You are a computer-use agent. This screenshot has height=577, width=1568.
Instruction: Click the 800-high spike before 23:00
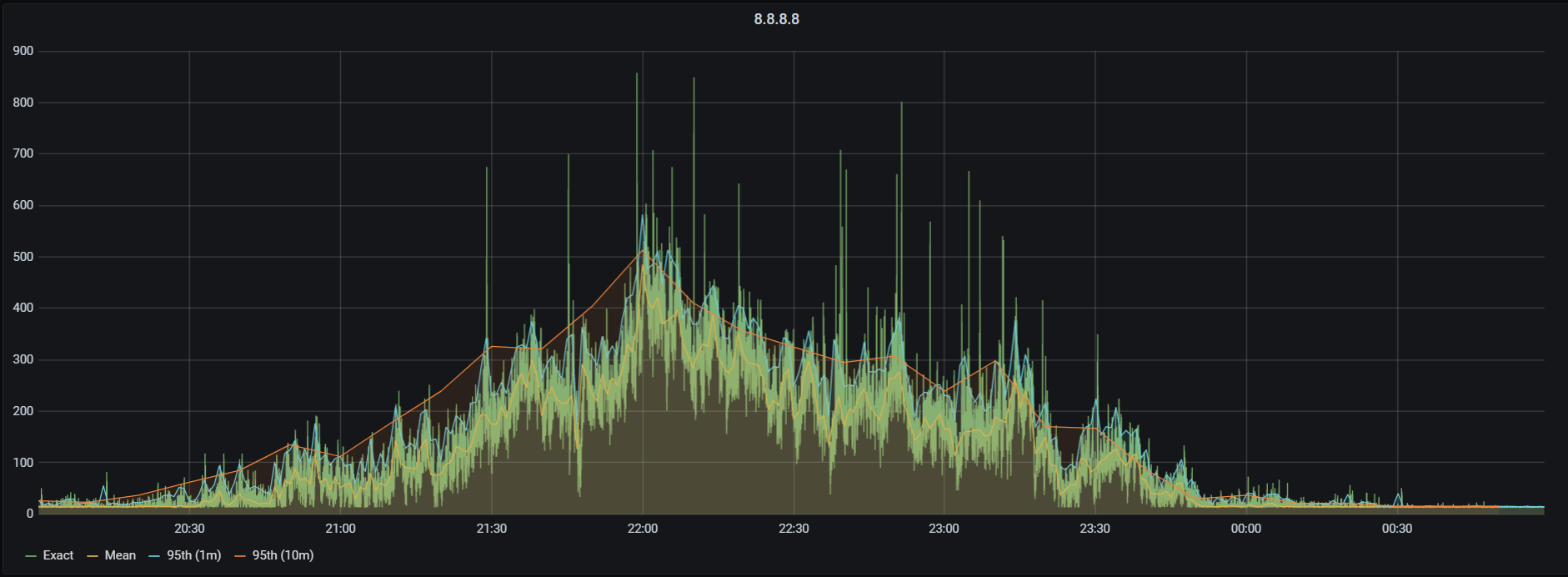[901, 105]
